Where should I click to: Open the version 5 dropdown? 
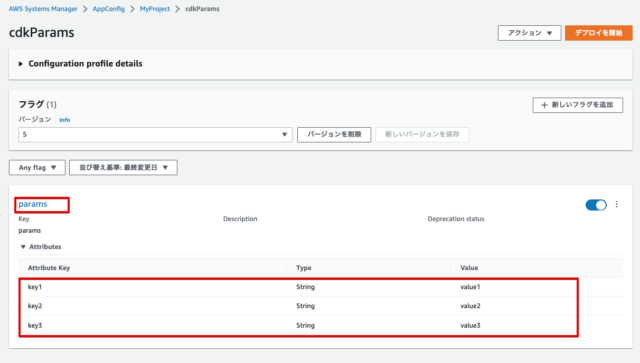point(155,135)
